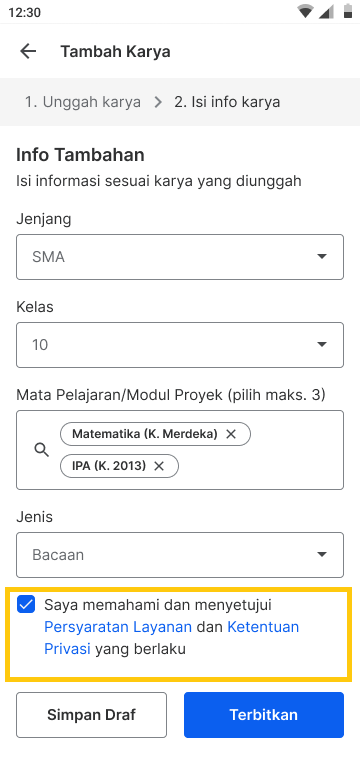Click the breadcrumb chevron between steps
Screen dimensions: 360x757
click(158, 102)
